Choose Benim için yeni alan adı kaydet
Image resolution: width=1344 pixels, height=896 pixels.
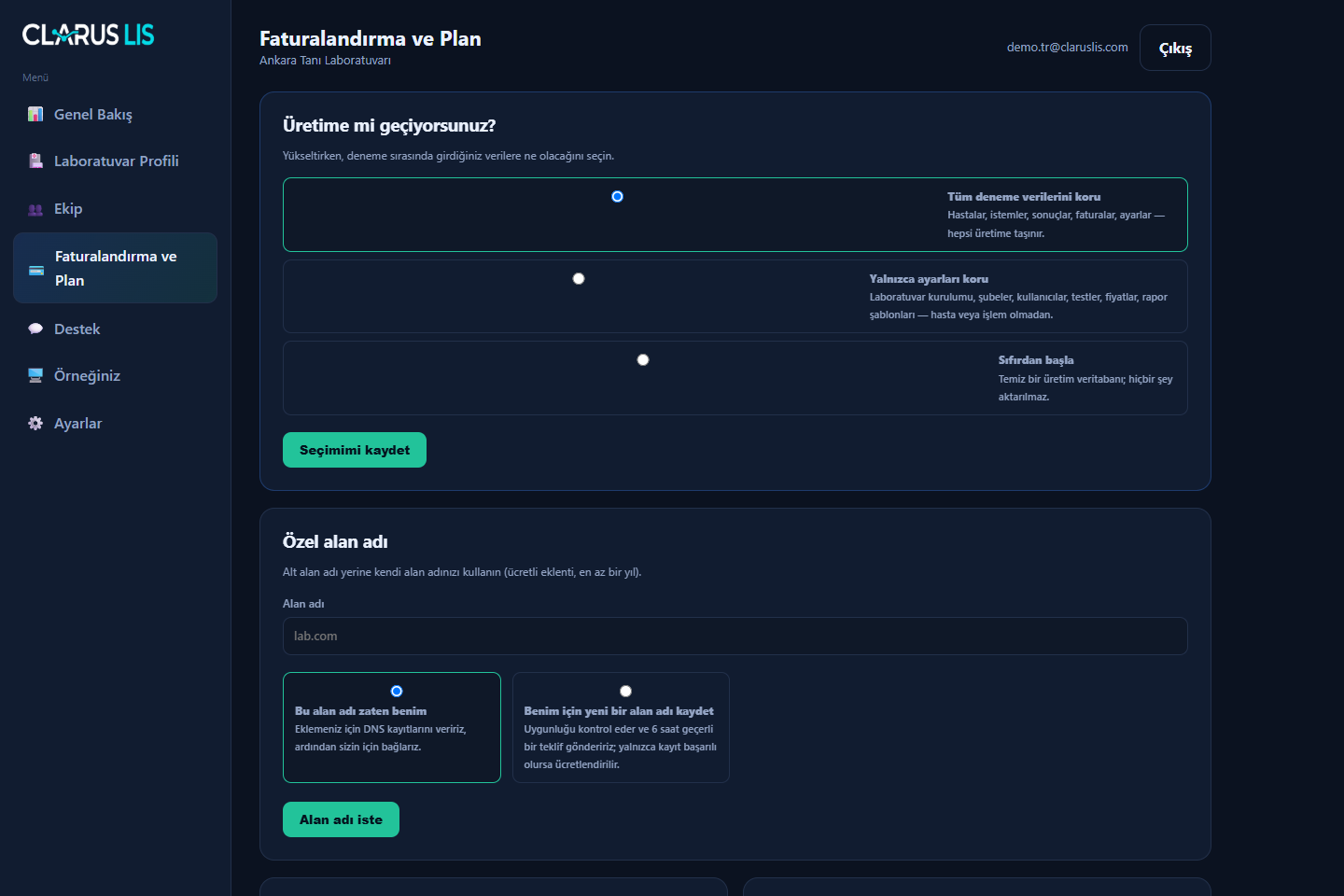point(625,691)
